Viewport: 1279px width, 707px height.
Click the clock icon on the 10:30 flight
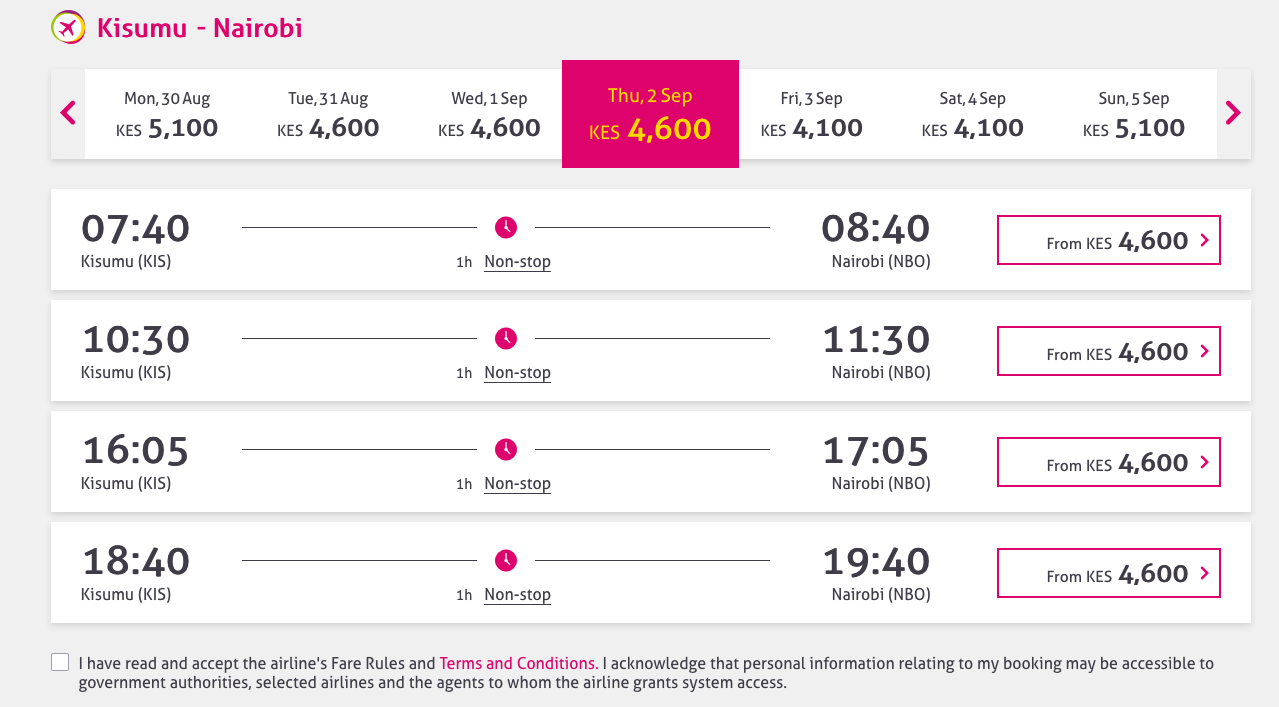click(505, 339)
